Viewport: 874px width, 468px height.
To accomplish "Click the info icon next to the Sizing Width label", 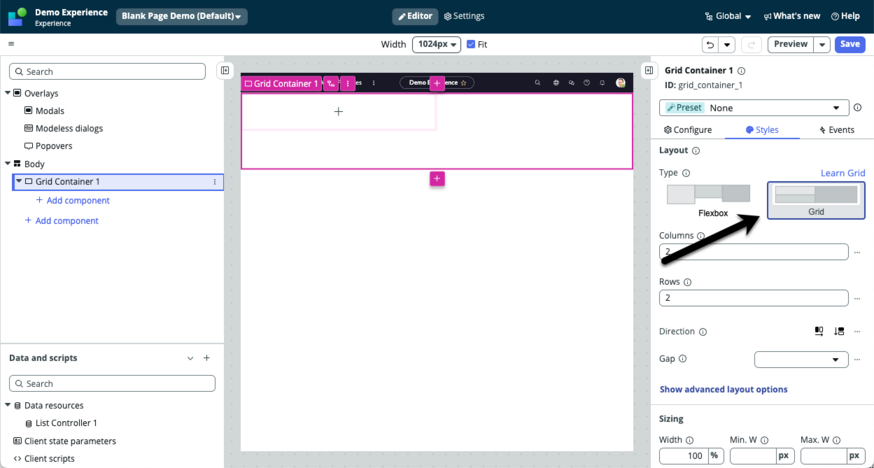I will [690, 440].
